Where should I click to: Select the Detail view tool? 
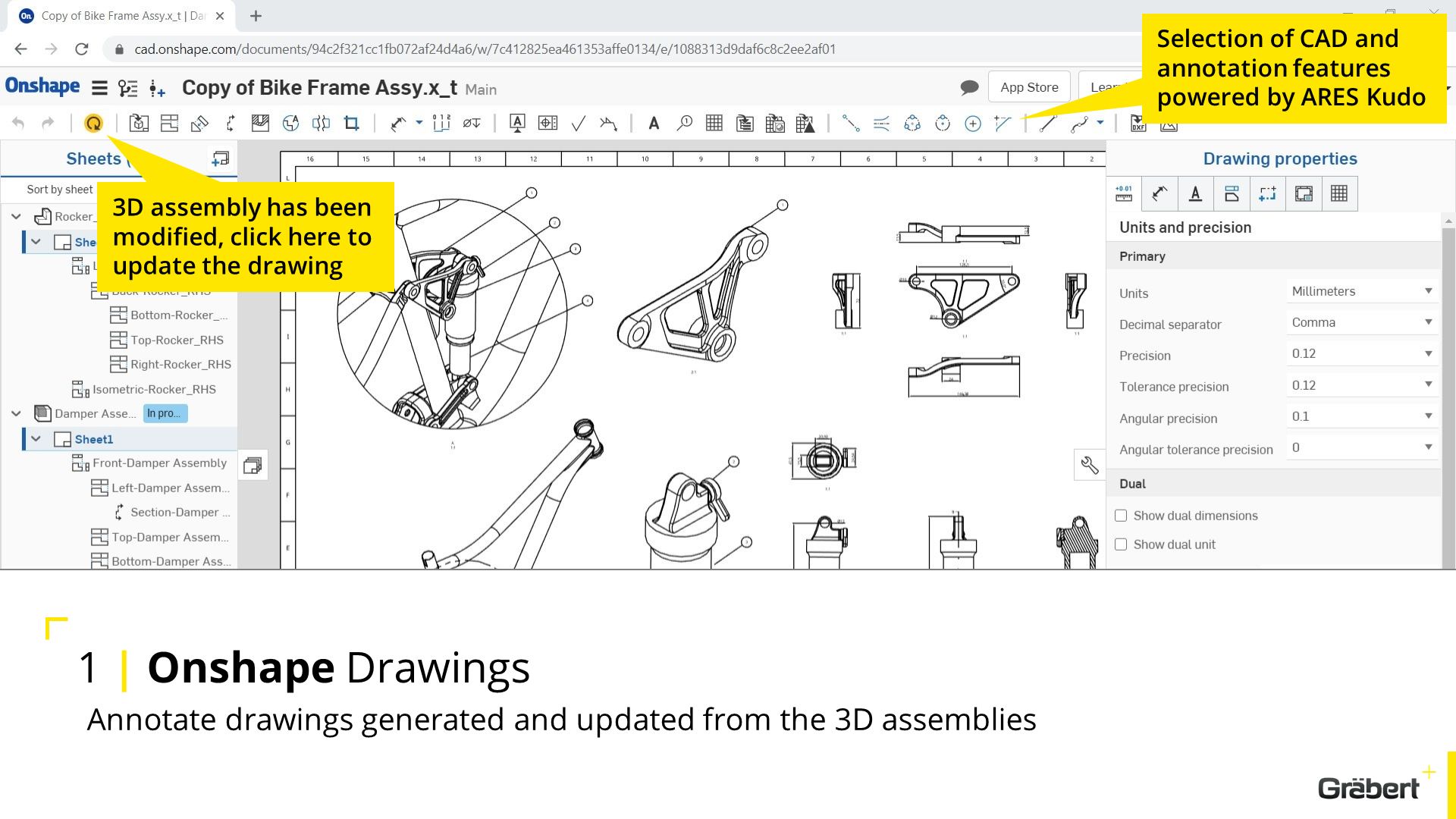(290, 123)
